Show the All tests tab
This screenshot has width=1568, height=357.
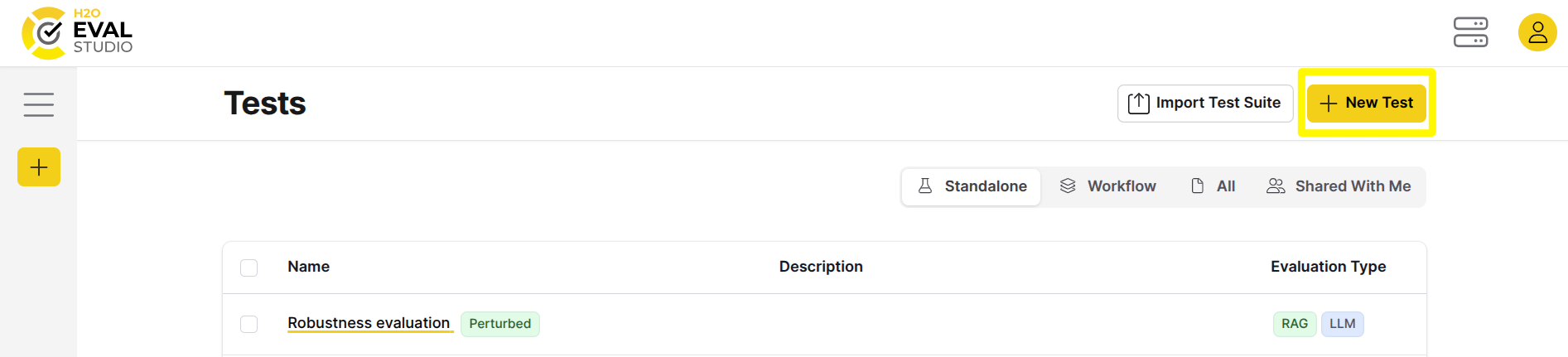1213,186
